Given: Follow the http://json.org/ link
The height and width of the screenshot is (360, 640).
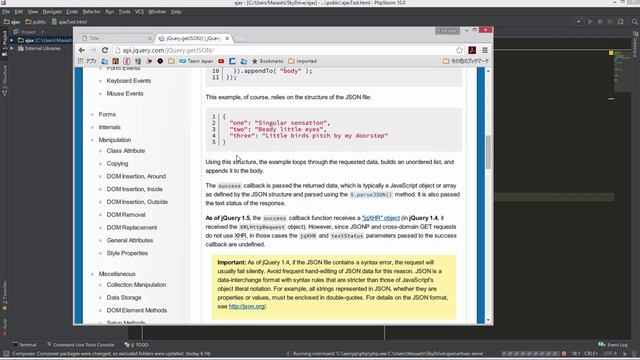Looking at the screenshot, I should pos(247,306).
